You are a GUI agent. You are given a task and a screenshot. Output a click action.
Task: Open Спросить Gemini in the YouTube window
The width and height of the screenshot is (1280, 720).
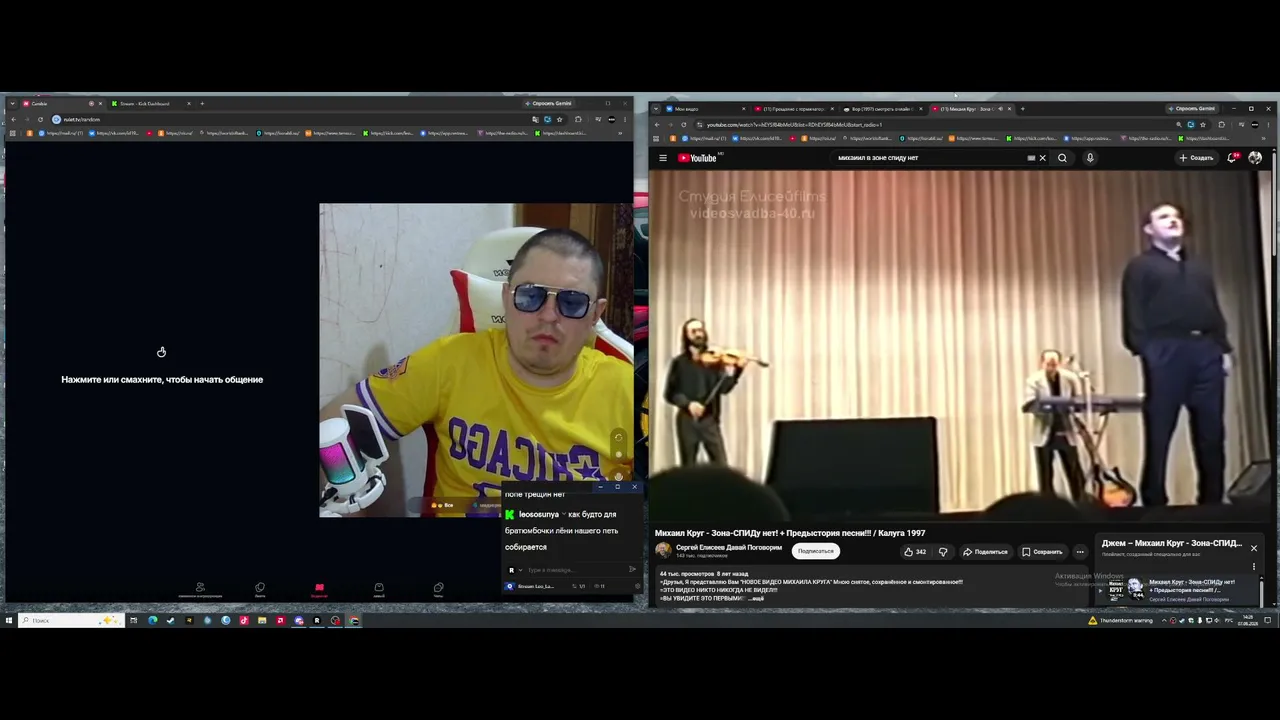[x=1192, y=108]
